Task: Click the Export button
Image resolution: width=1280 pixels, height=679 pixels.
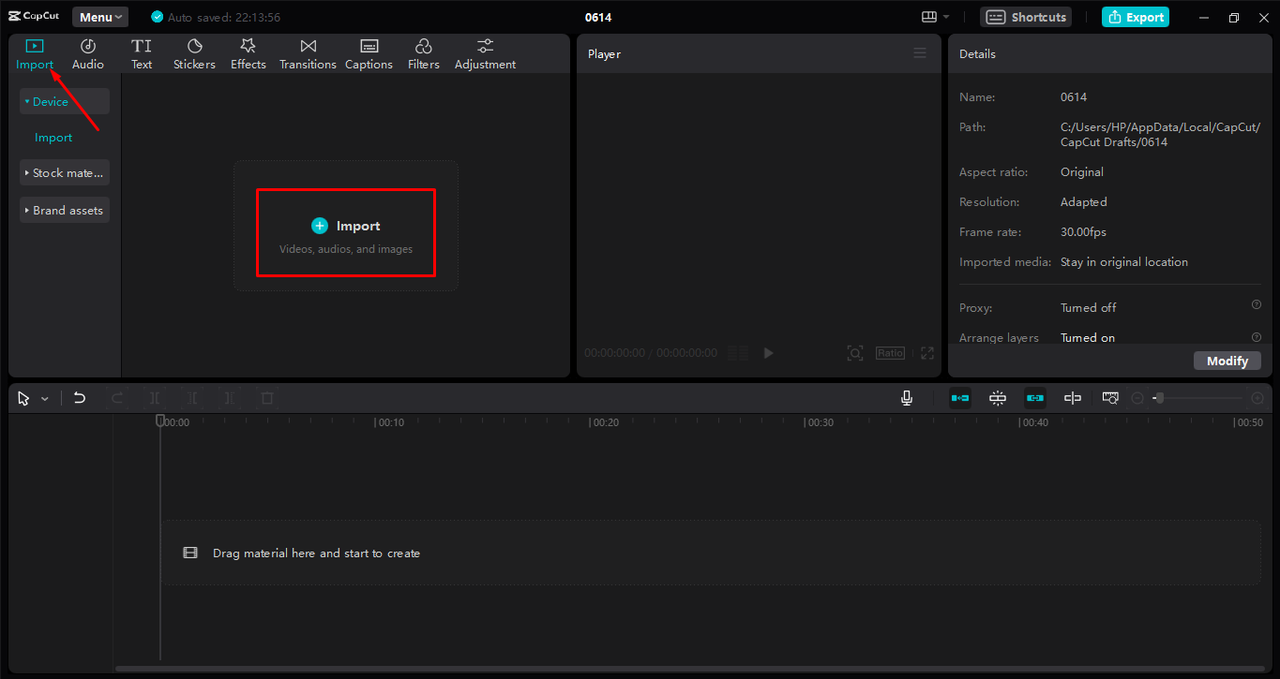Action: click(x=1135, y=17)
